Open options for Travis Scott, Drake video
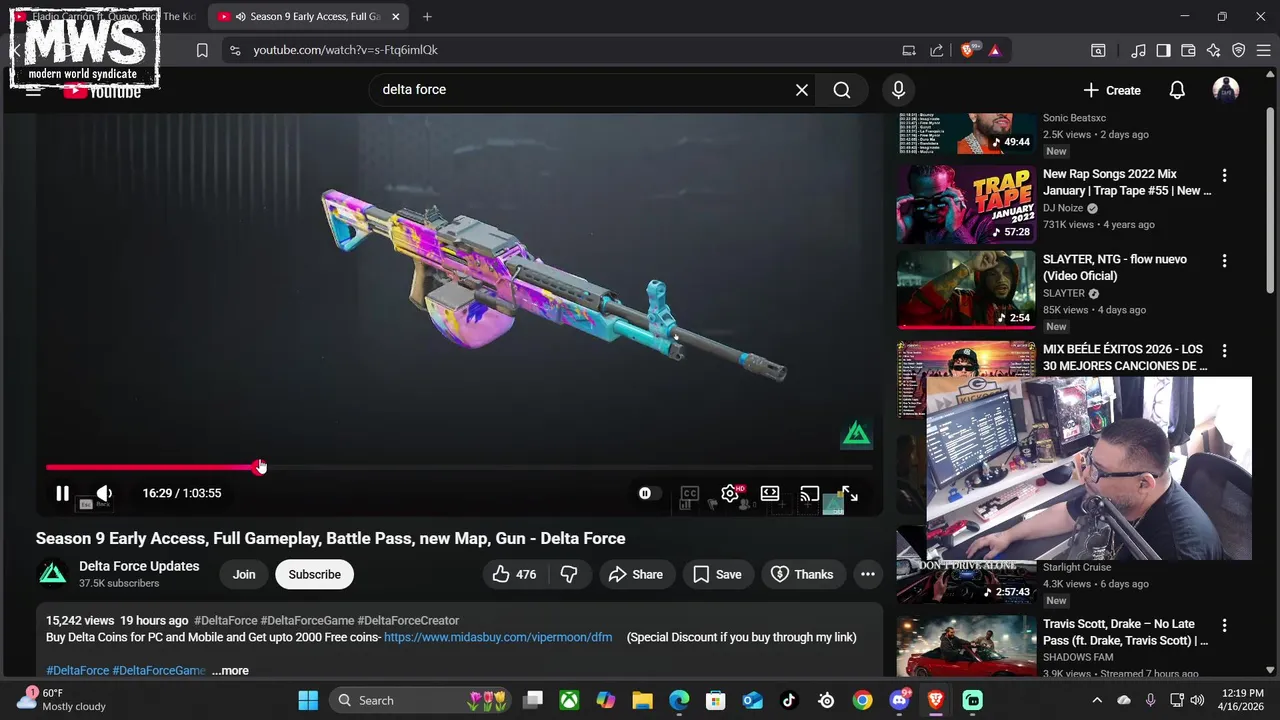Screen dimensions: 1280x720 [x=1224, y=625]
